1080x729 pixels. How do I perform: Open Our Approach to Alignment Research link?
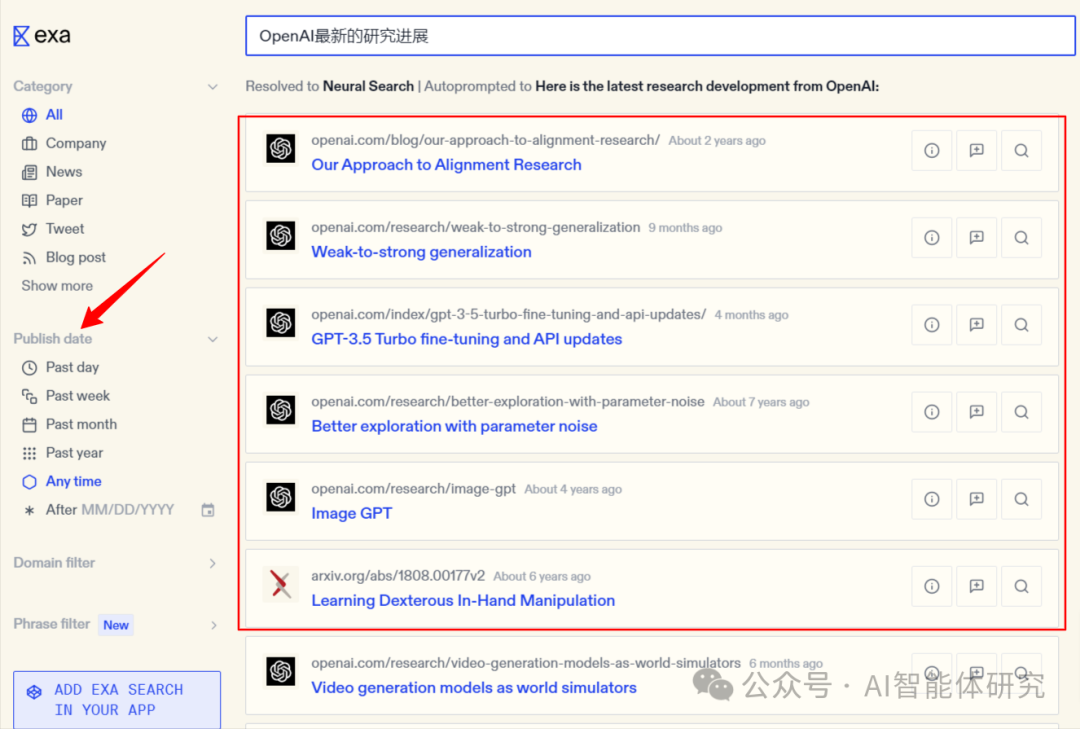point(446,165)
